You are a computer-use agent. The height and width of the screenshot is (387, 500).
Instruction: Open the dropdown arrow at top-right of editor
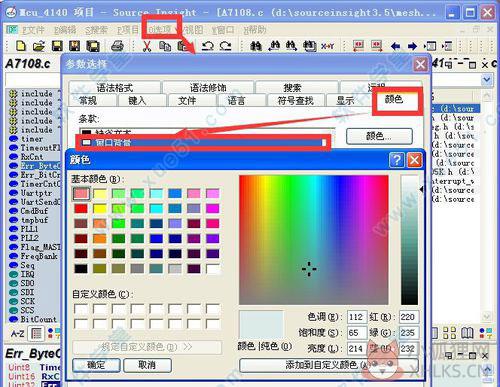(487, 80)
